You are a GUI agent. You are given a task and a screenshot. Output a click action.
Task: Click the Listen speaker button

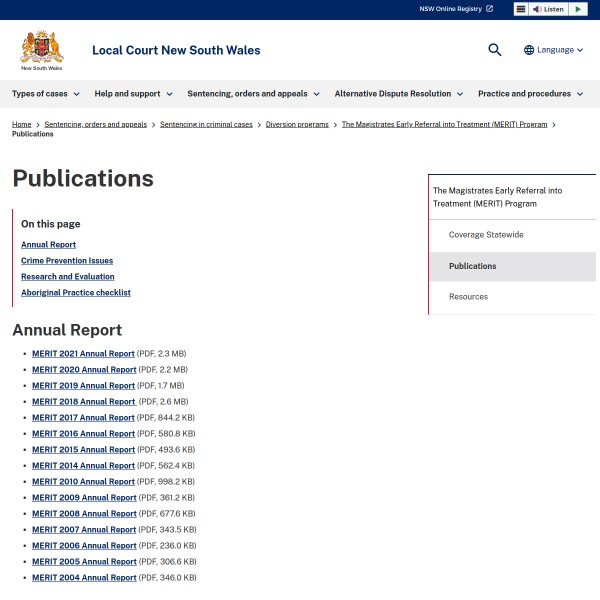548,9
